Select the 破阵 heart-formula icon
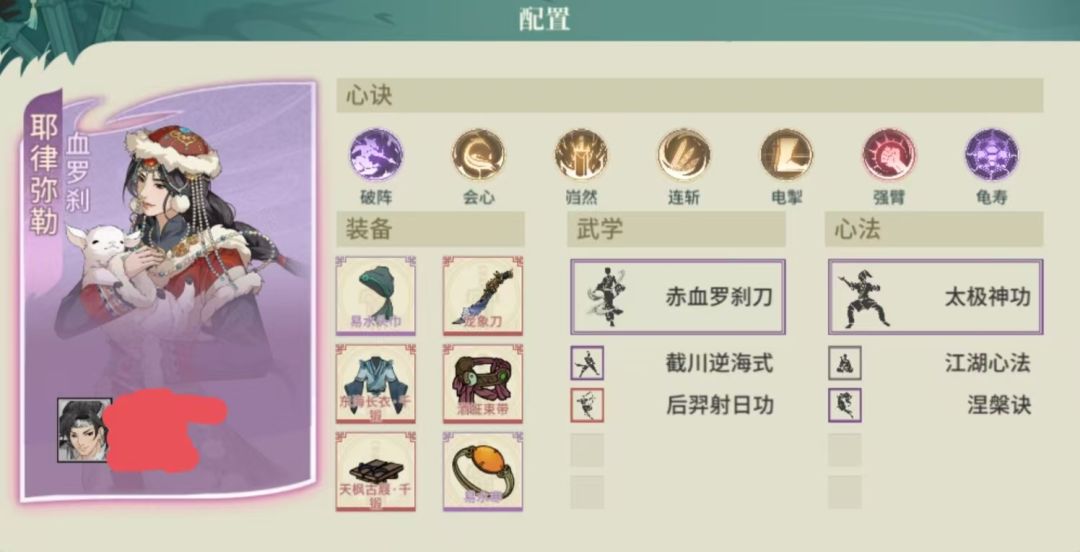 (x=375, y=155)
